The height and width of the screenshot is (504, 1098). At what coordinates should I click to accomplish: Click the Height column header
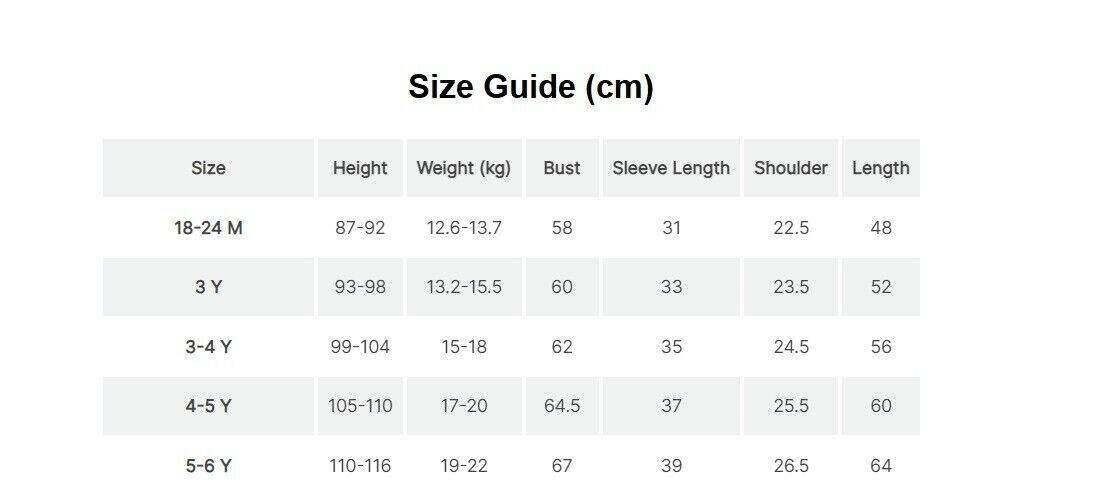[x=360, y=168]
